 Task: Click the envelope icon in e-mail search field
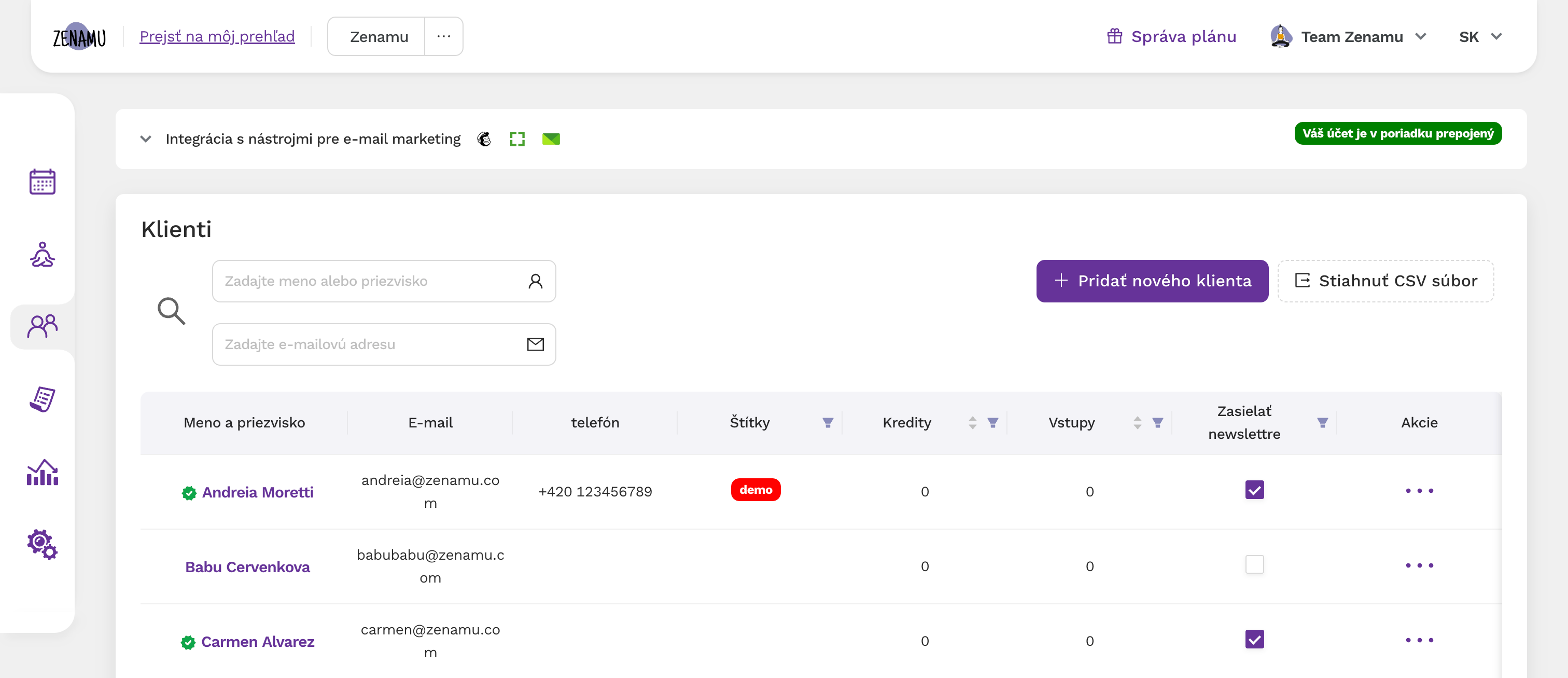pyautogui.click(x=536, y=344)
